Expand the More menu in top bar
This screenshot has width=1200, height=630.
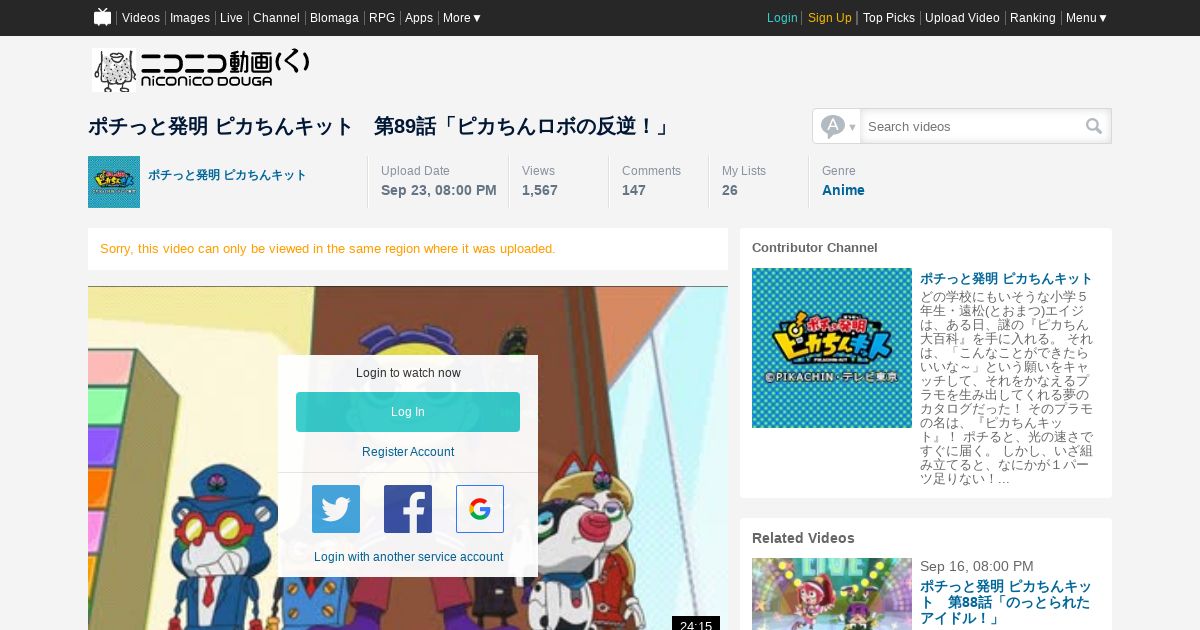tap(462, 18)
